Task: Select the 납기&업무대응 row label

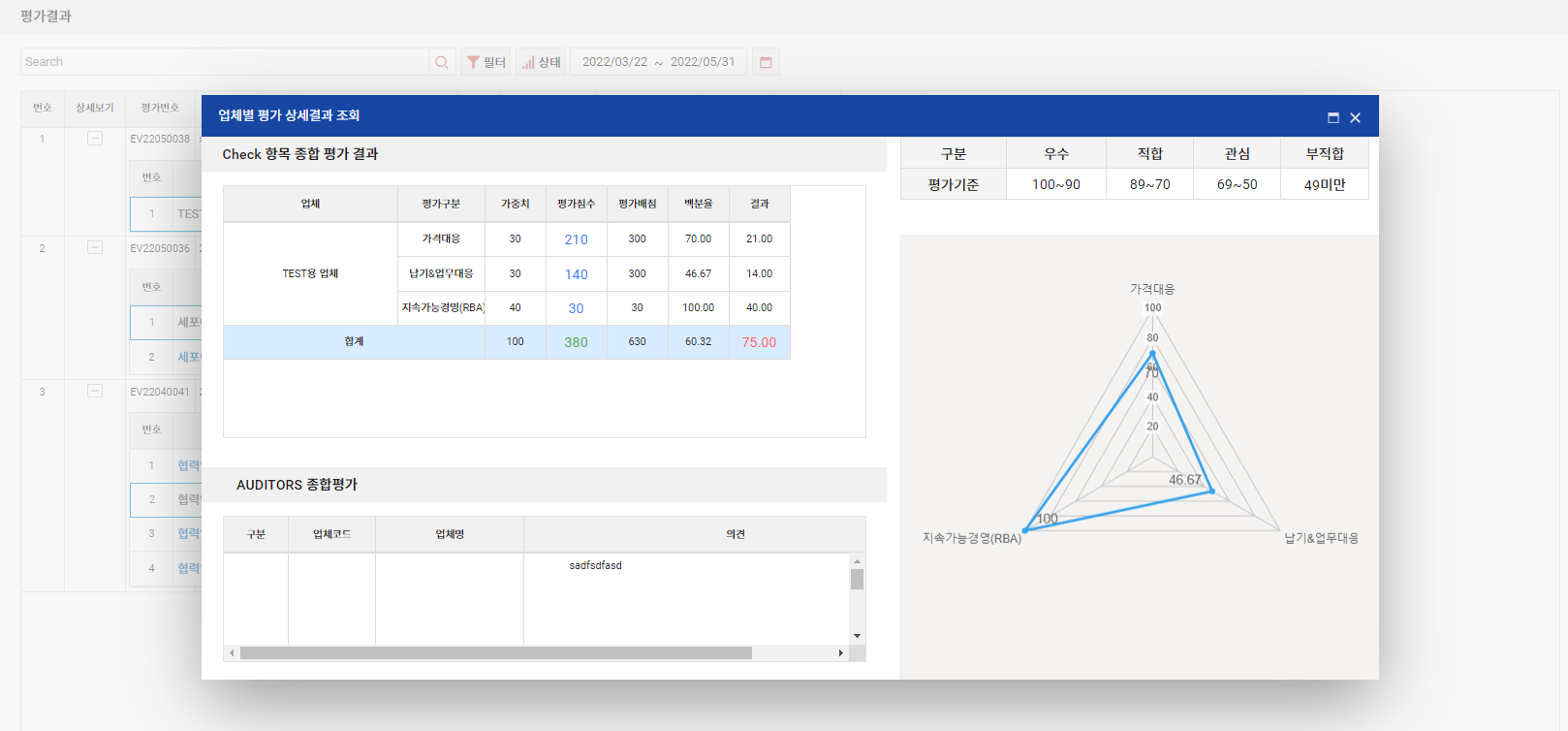Action: click(x=441, y=273)
